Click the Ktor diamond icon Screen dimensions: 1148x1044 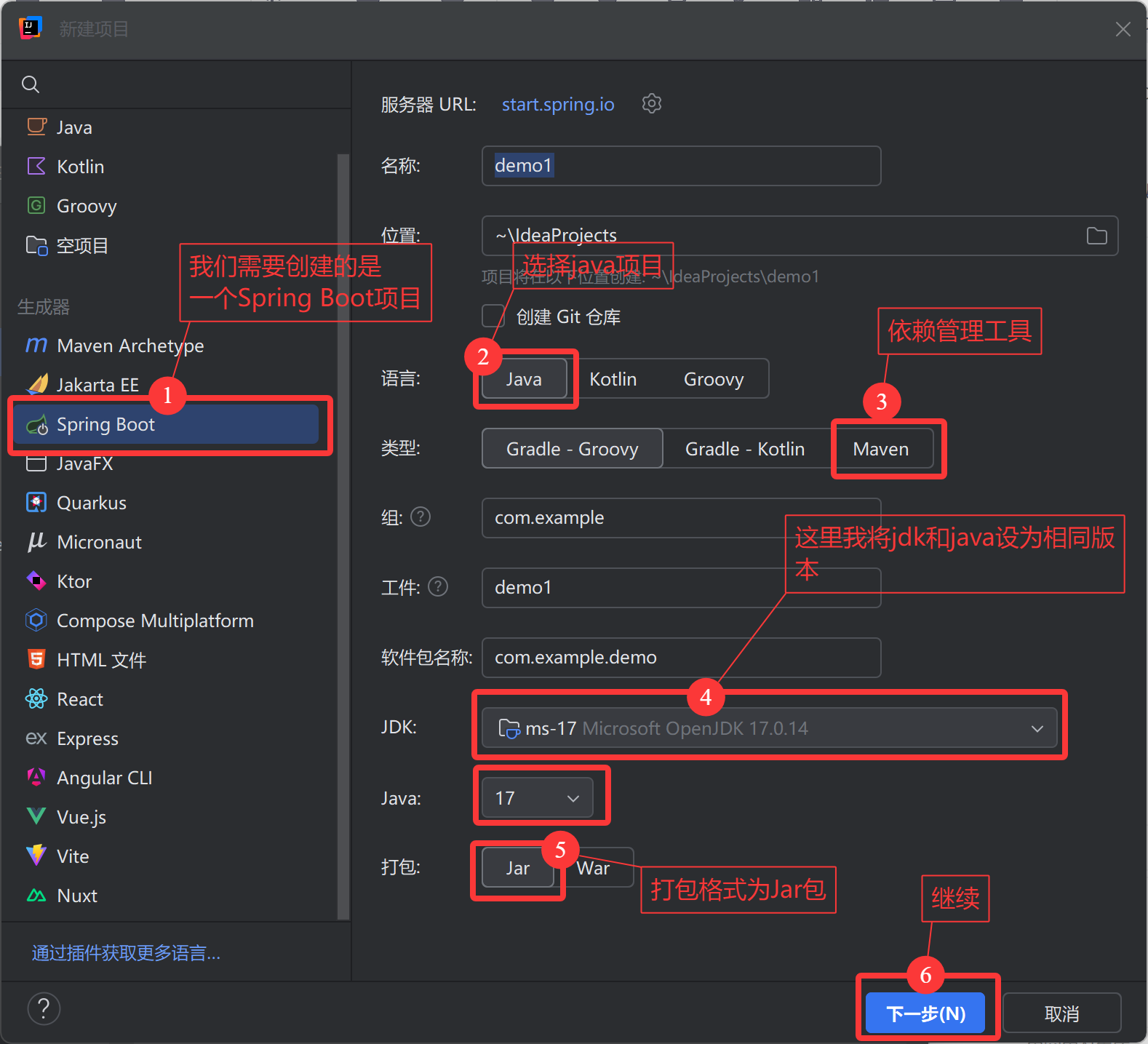pos(36,581)
